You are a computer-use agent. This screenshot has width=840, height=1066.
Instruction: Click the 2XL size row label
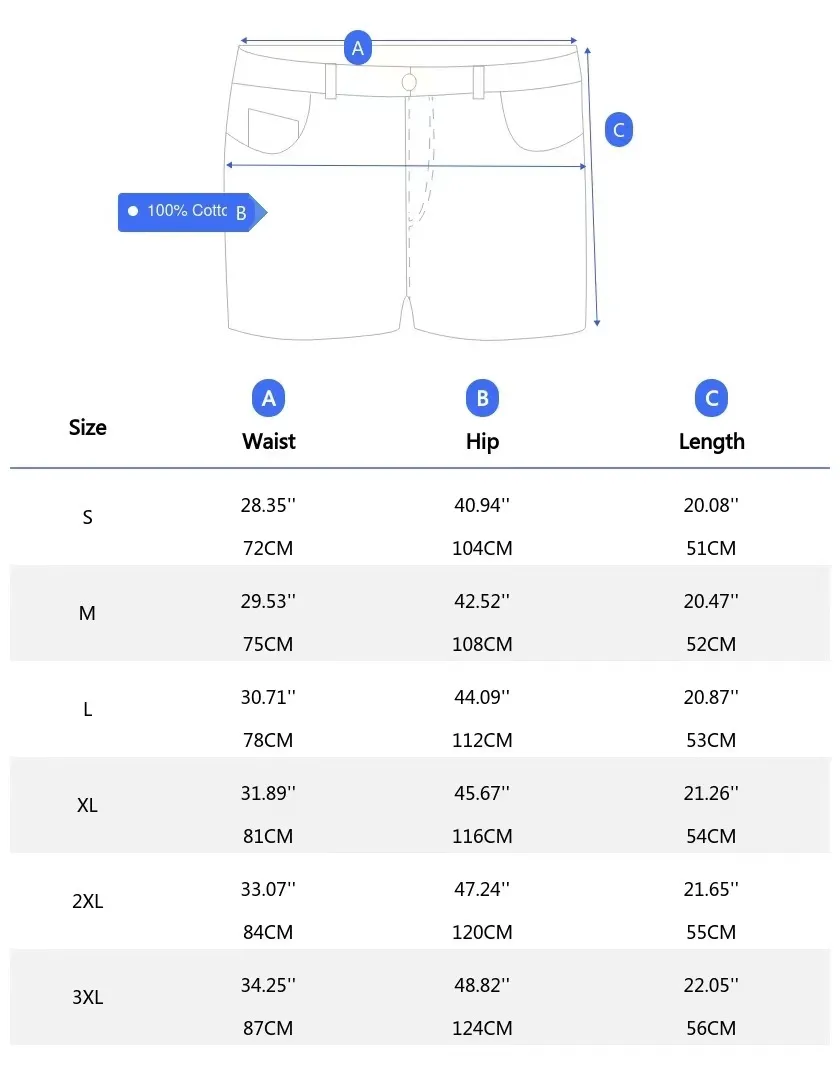pyautogui.click(x=87, y=901)
